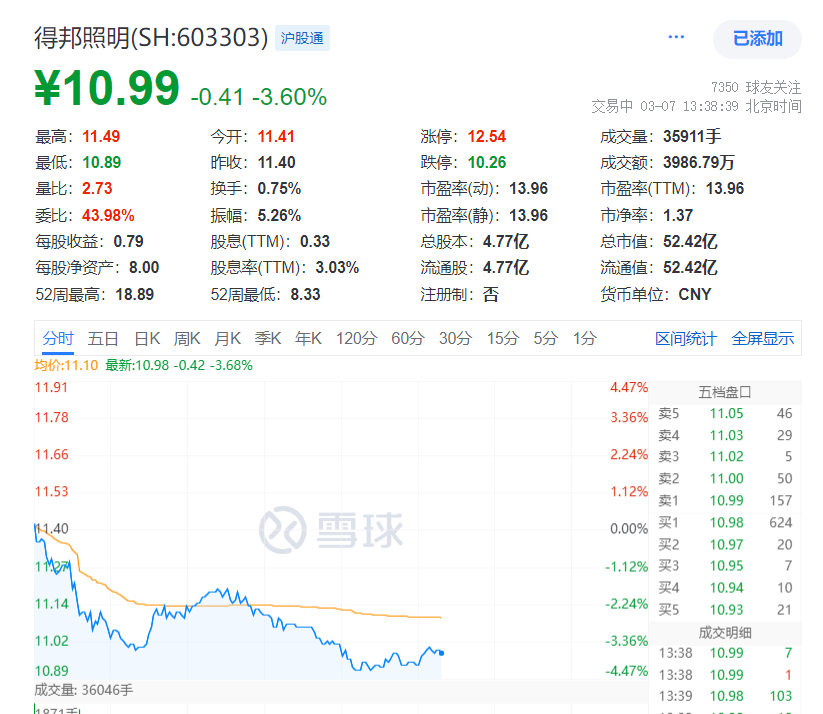823x714 pixels.
Task: Click the 成交量: 36046手 volume label
Action: (83, 690)
